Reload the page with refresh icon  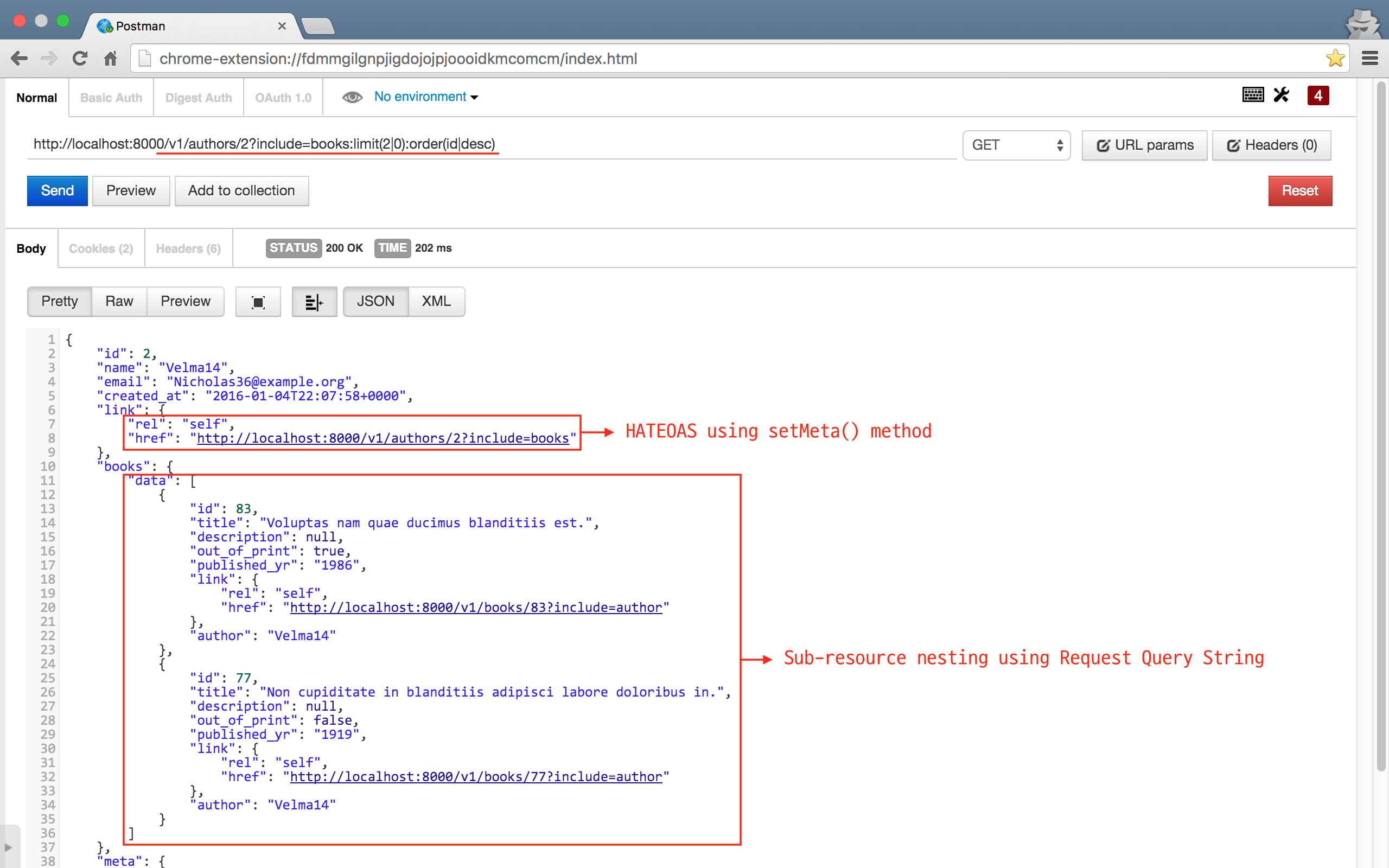point(80,59)
